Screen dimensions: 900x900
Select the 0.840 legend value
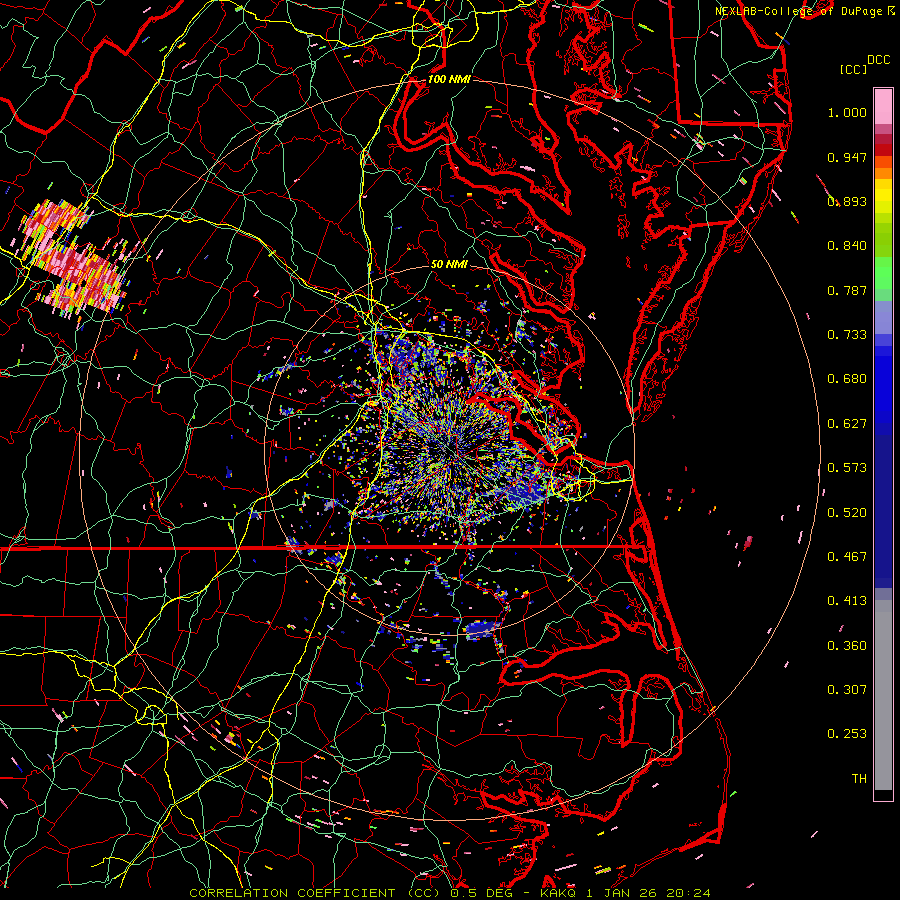847,246
